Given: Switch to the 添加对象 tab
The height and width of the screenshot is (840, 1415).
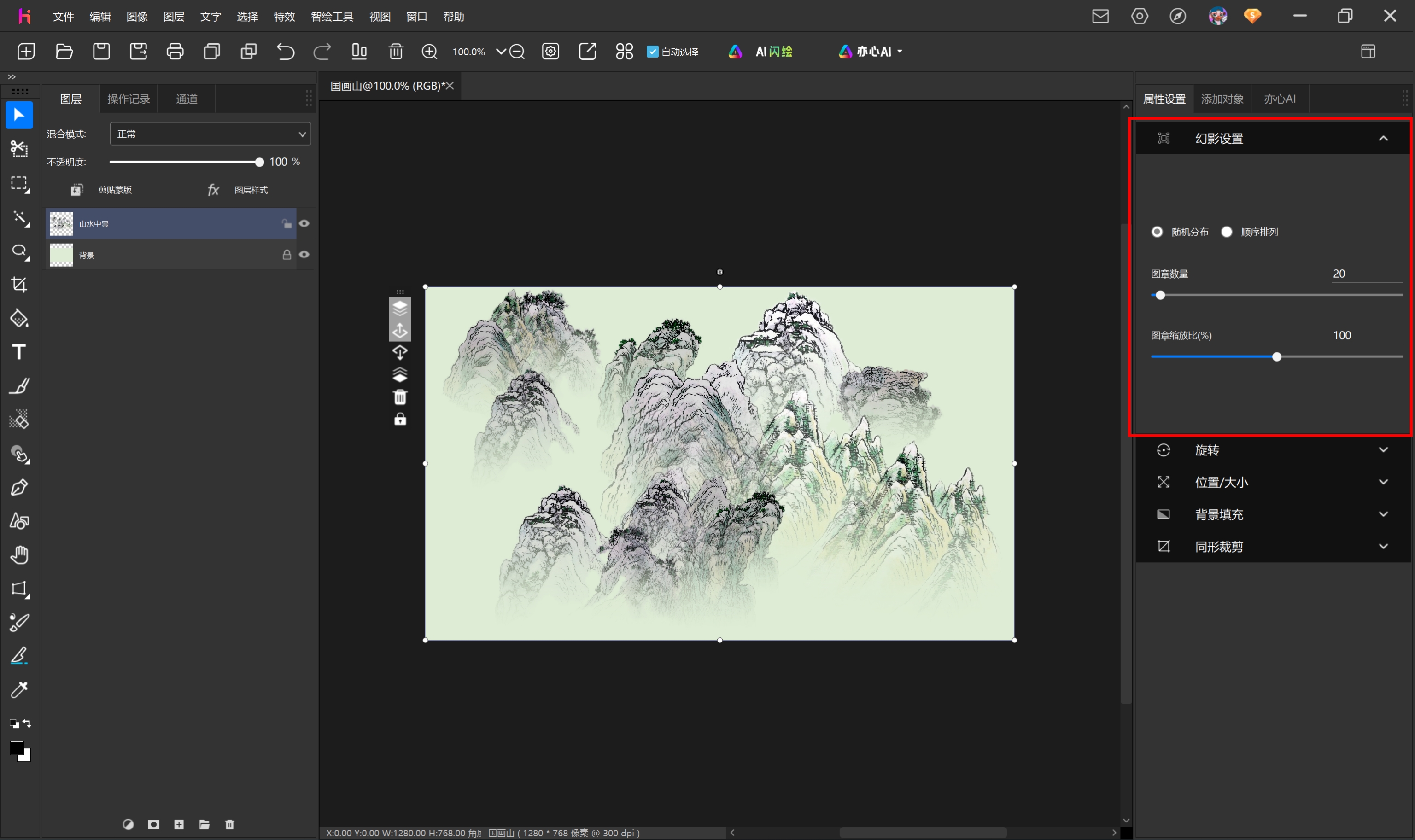Looking at the screenshot, I should click(1222, 99).
